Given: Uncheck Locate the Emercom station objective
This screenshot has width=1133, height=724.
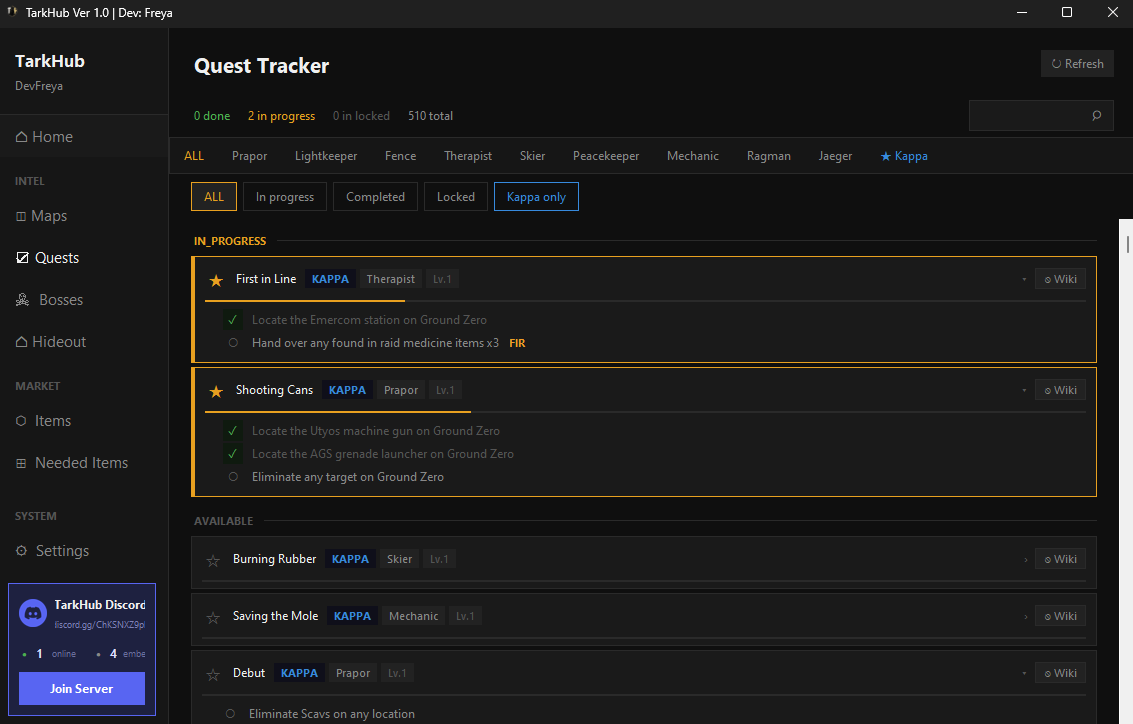Looking at the screenshot, I should tap(233, 319).
